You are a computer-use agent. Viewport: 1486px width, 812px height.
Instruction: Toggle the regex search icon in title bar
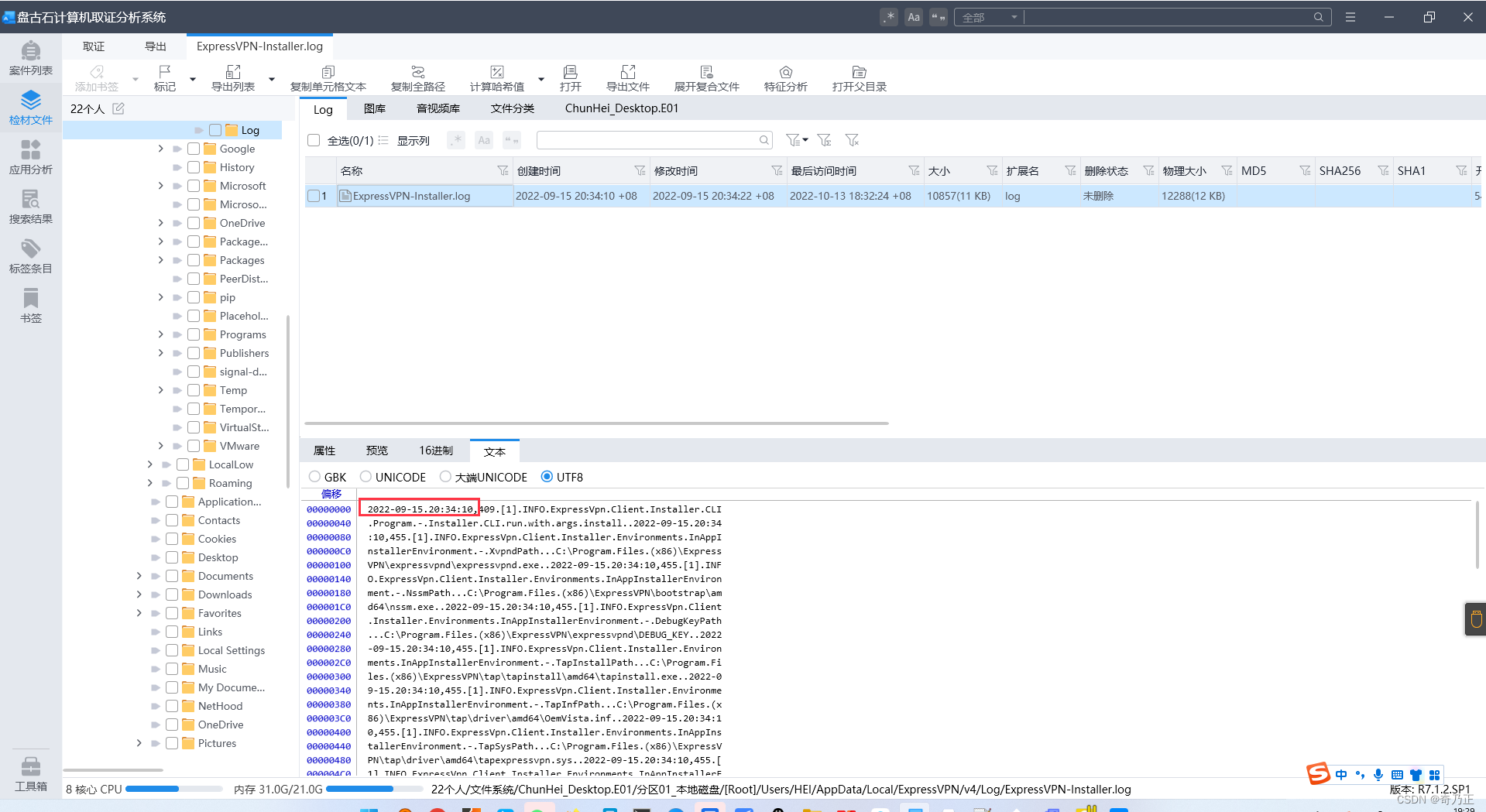click(x=889, y=17)
